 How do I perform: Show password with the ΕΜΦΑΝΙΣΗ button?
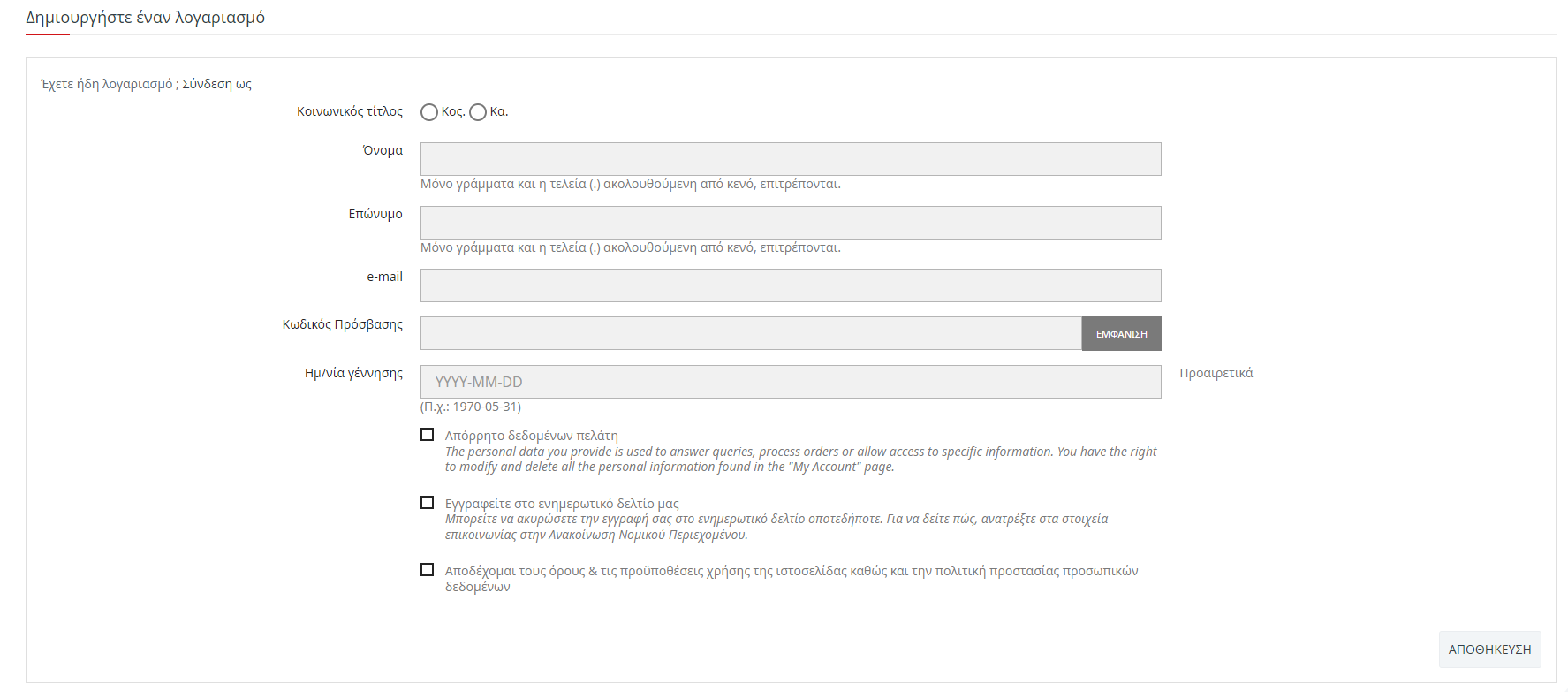pyautogui.click(x=1122, y=333)
